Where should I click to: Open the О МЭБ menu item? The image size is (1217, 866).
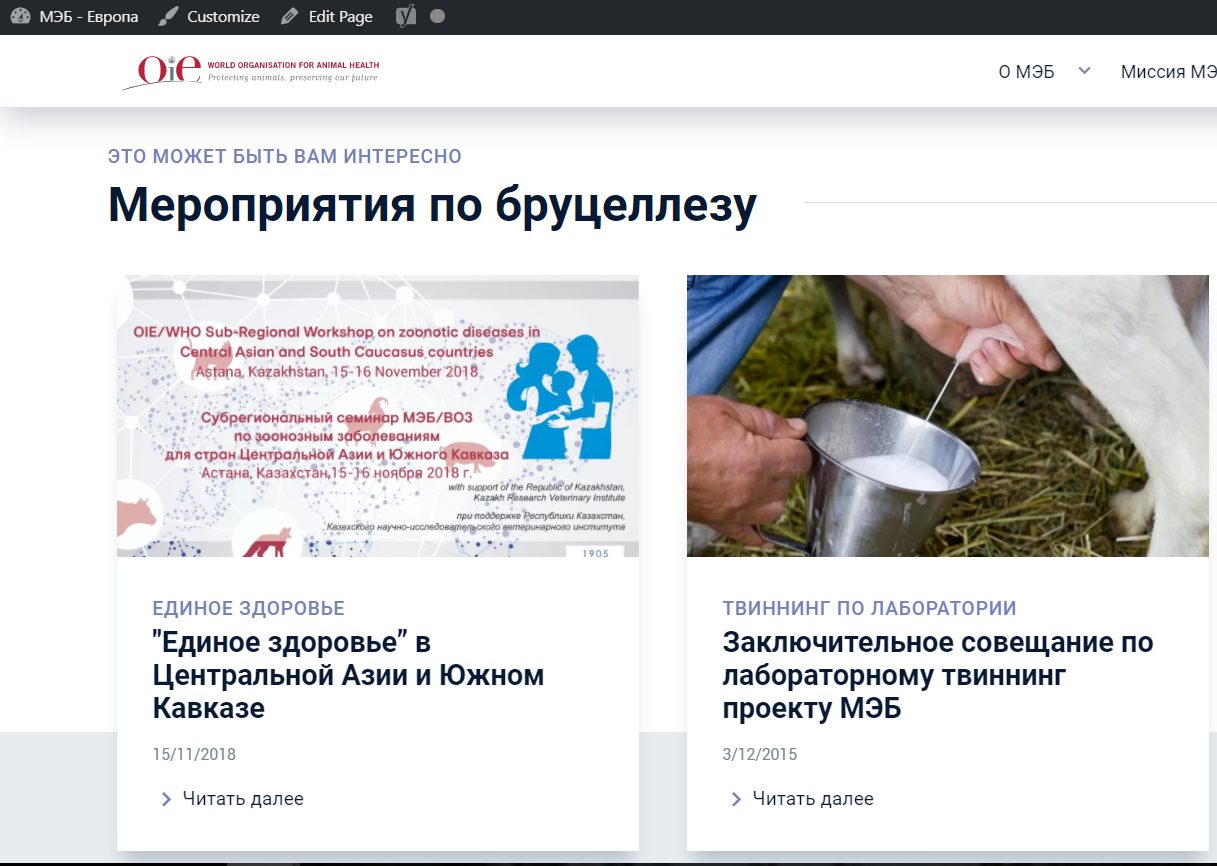[1026, 72]
